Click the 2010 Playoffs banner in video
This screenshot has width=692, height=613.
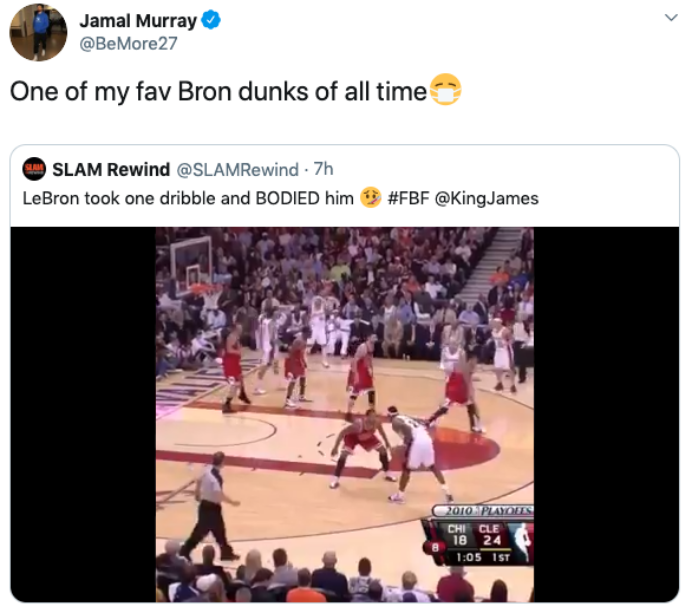483,511
